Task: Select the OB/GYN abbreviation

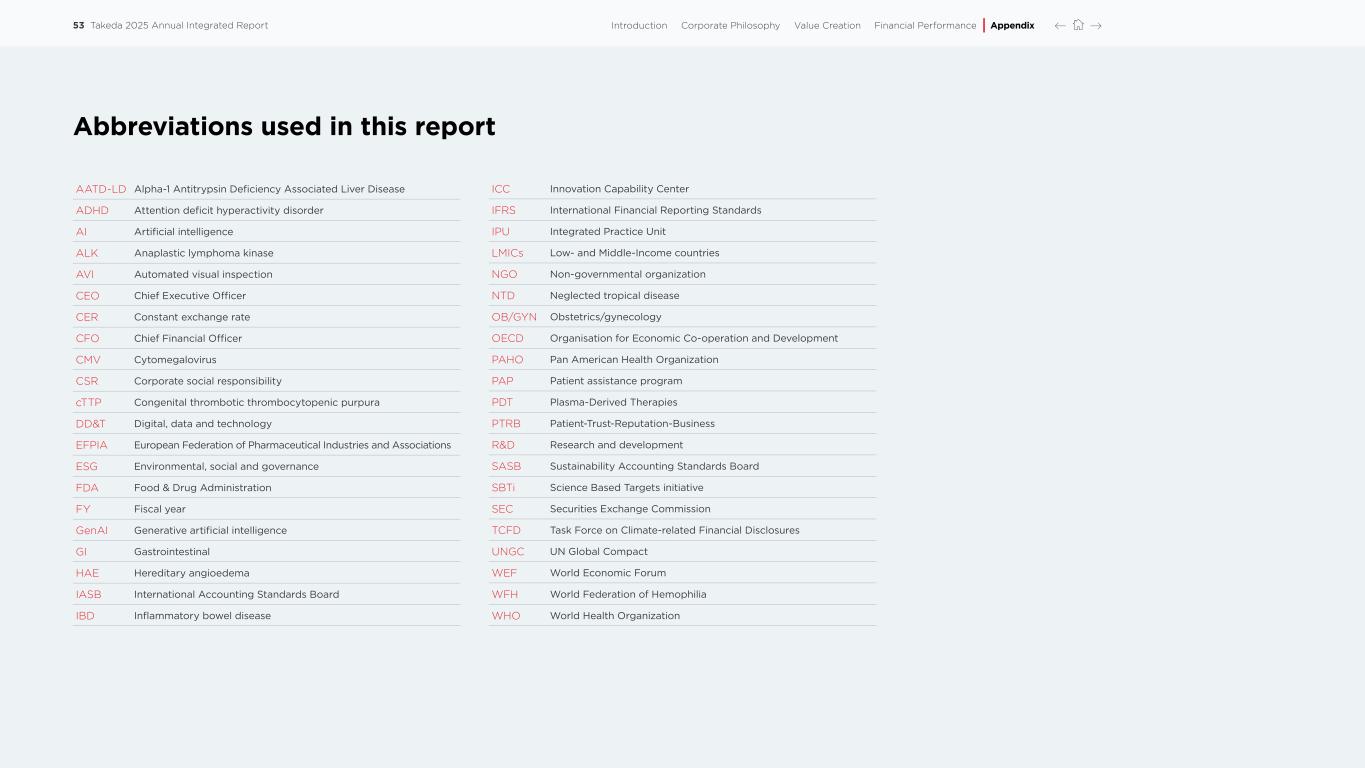Action: [514, 317]
